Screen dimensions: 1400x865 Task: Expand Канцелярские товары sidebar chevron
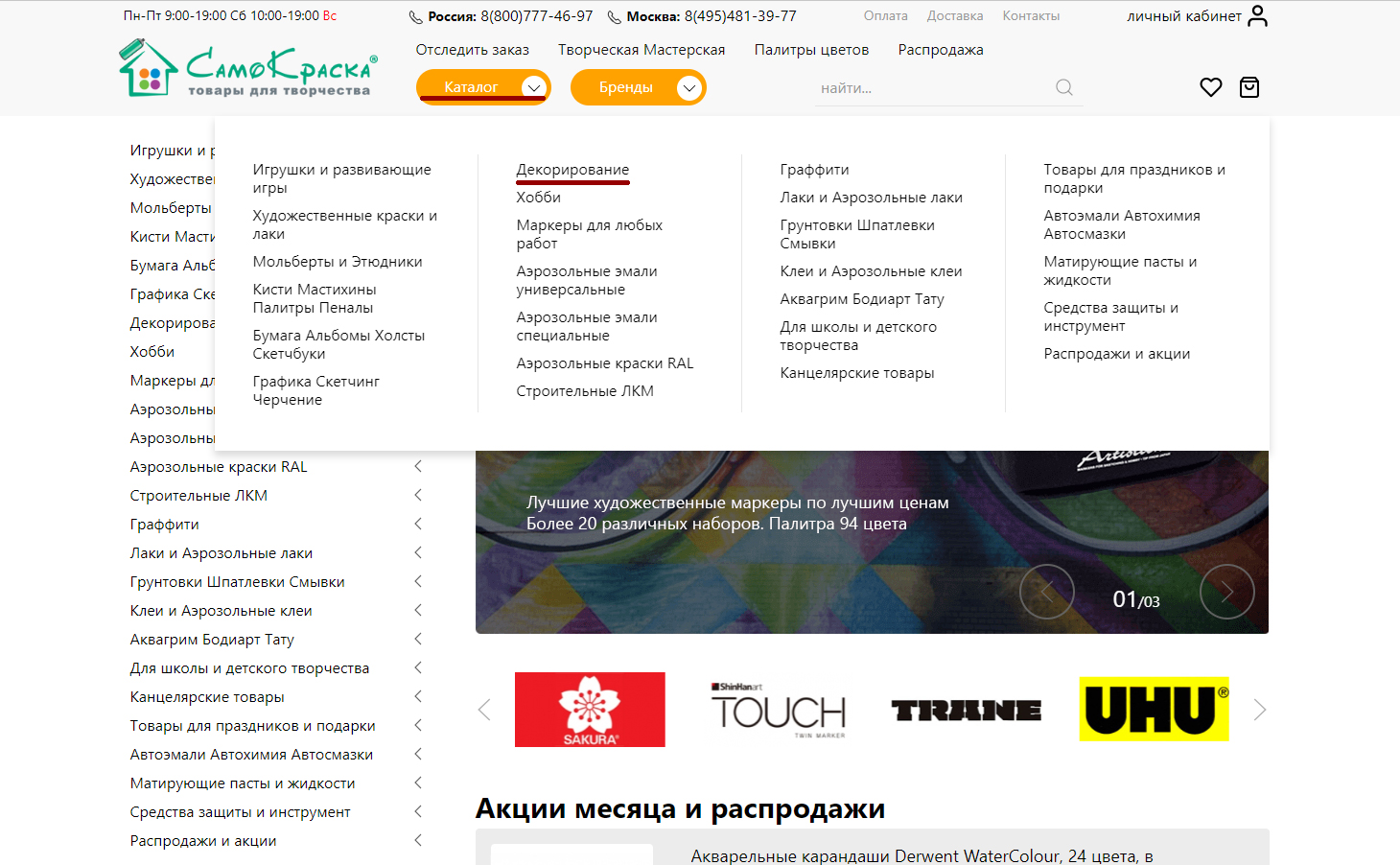coord(418,696)
